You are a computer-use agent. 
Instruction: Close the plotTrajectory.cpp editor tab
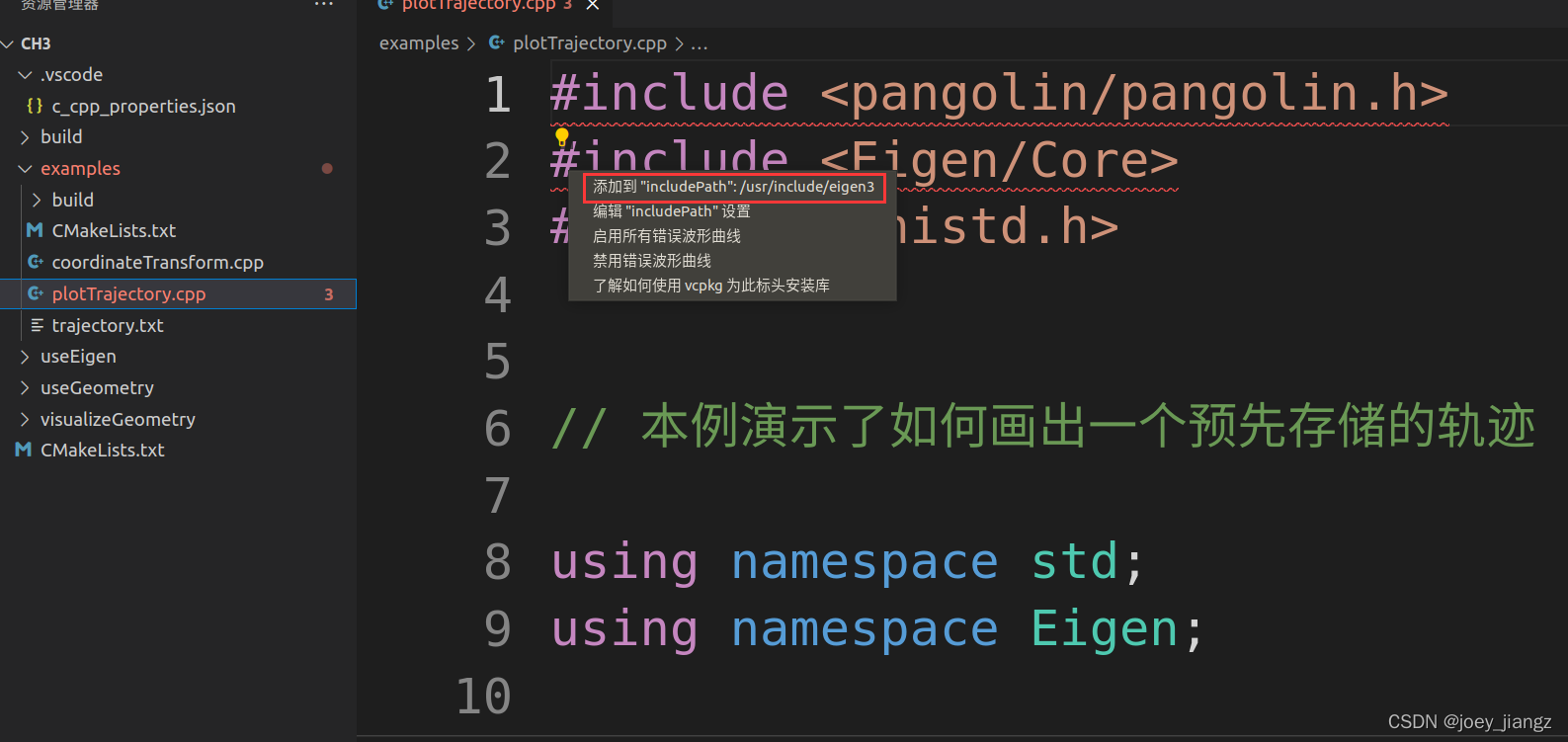(x=593, y=5)
